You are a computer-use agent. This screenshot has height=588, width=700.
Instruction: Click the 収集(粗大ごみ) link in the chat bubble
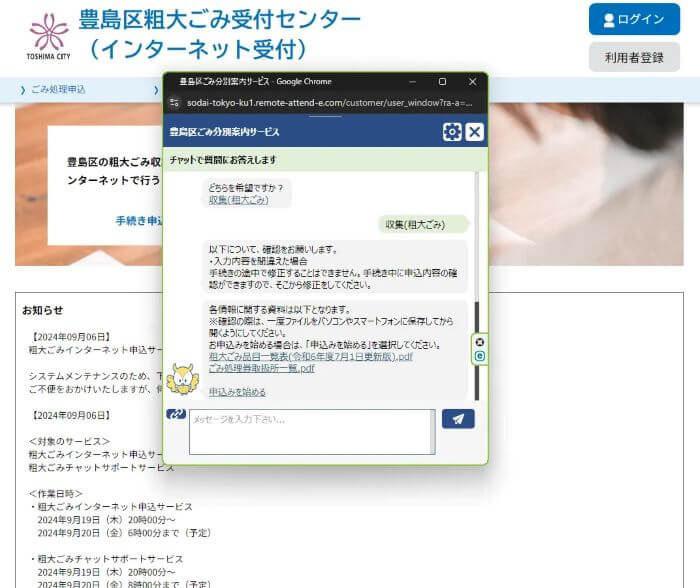(239, 200)
